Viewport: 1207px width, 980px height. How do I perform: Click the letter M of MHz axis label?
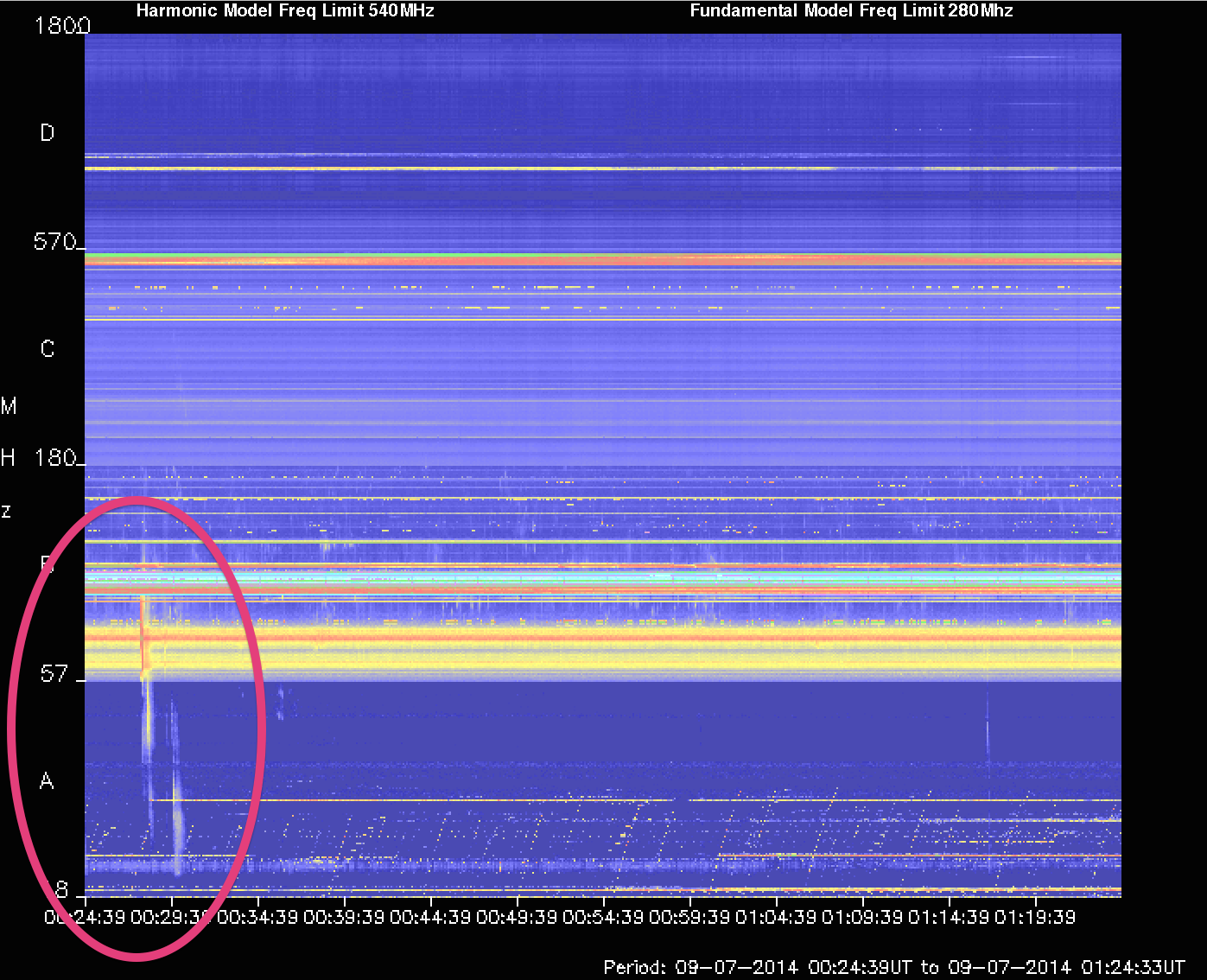tap(9, 406)
